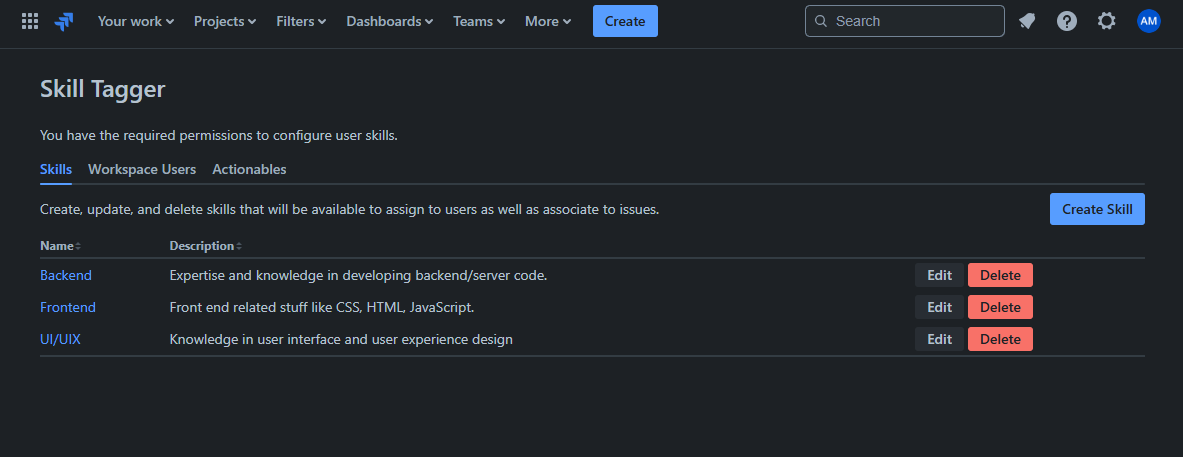Image resolution: width=1183 pixels, height=457 pixels.
Task: Click the magnifier icon in search box
Action: (x=822, y=21)
